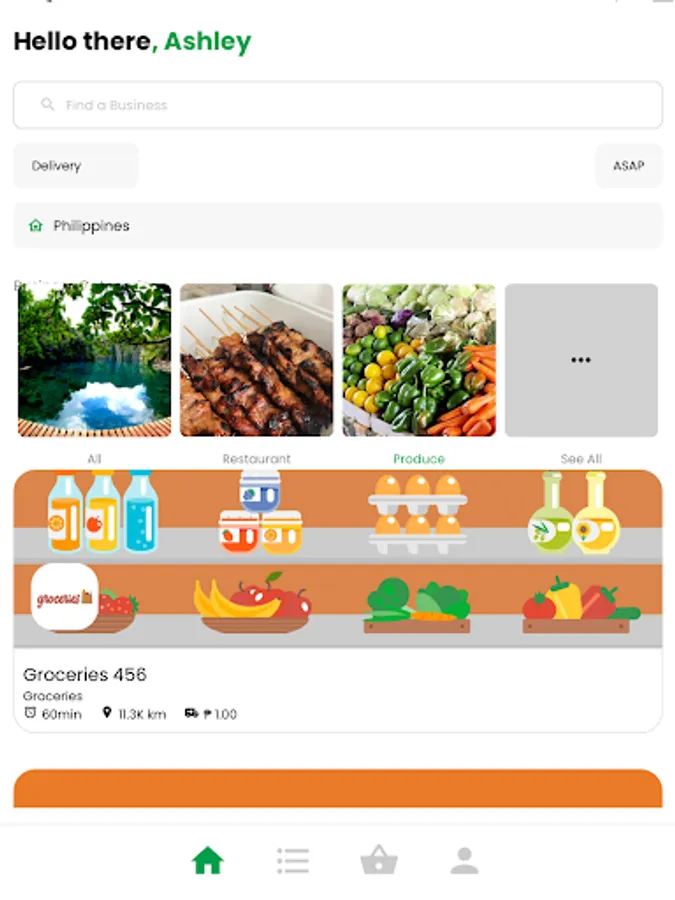This screenshot has width=675, height=900.
Task: Open the Home tab icon in bottom navigation
Action: (x=208, y=860)
